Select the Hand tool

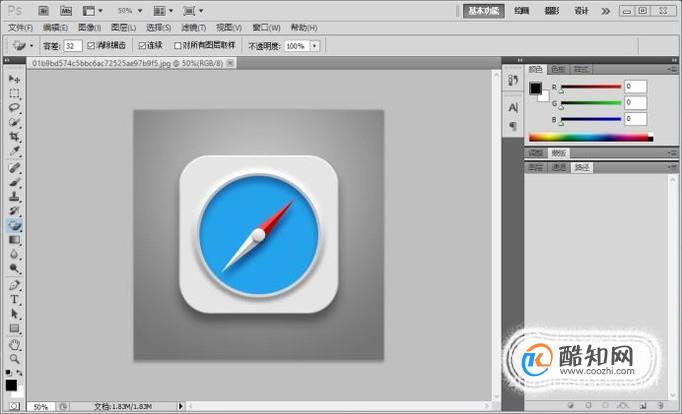(14, 345)
